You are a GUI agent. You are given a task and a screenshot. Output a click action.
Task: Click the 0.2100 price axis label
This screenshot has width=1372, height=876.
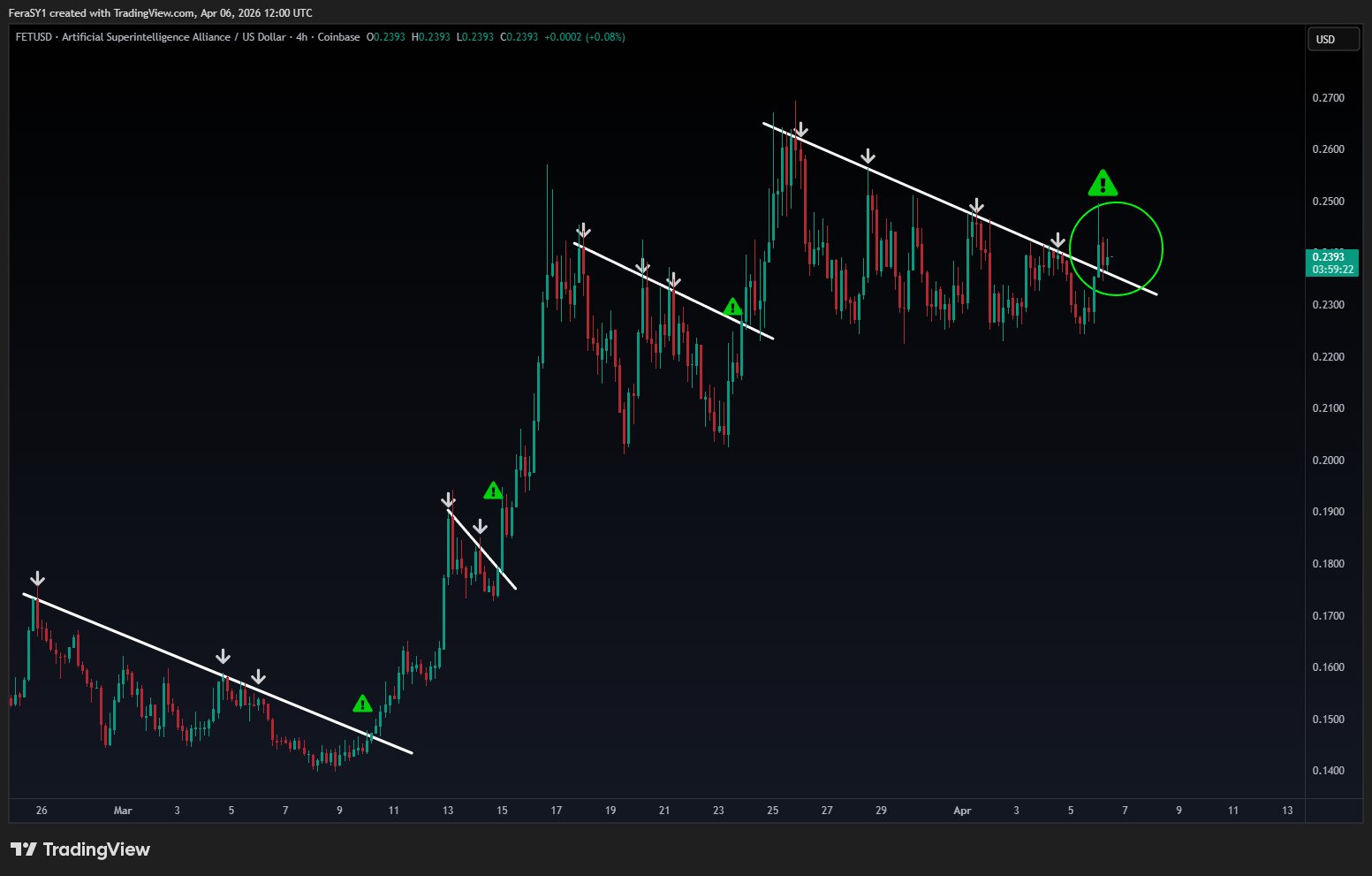pyautogui.click(x=1329, y=408)
